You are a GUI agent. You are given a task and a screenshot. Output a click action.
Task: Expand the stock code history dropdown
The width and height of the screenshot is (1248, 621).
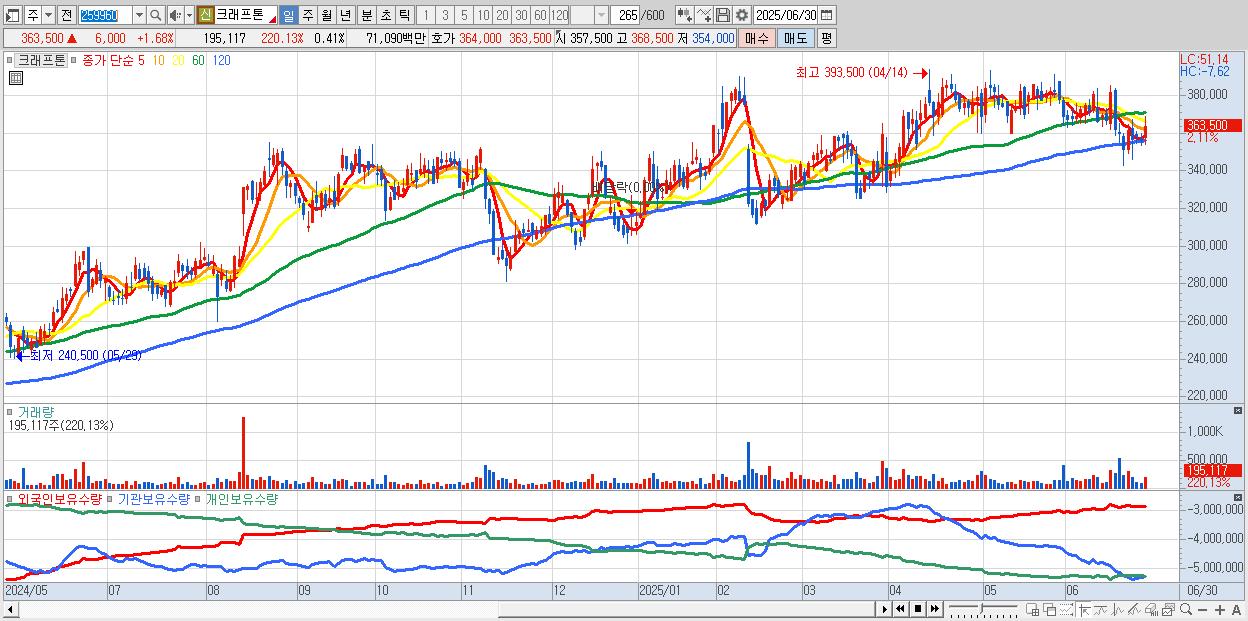point(139,15)
